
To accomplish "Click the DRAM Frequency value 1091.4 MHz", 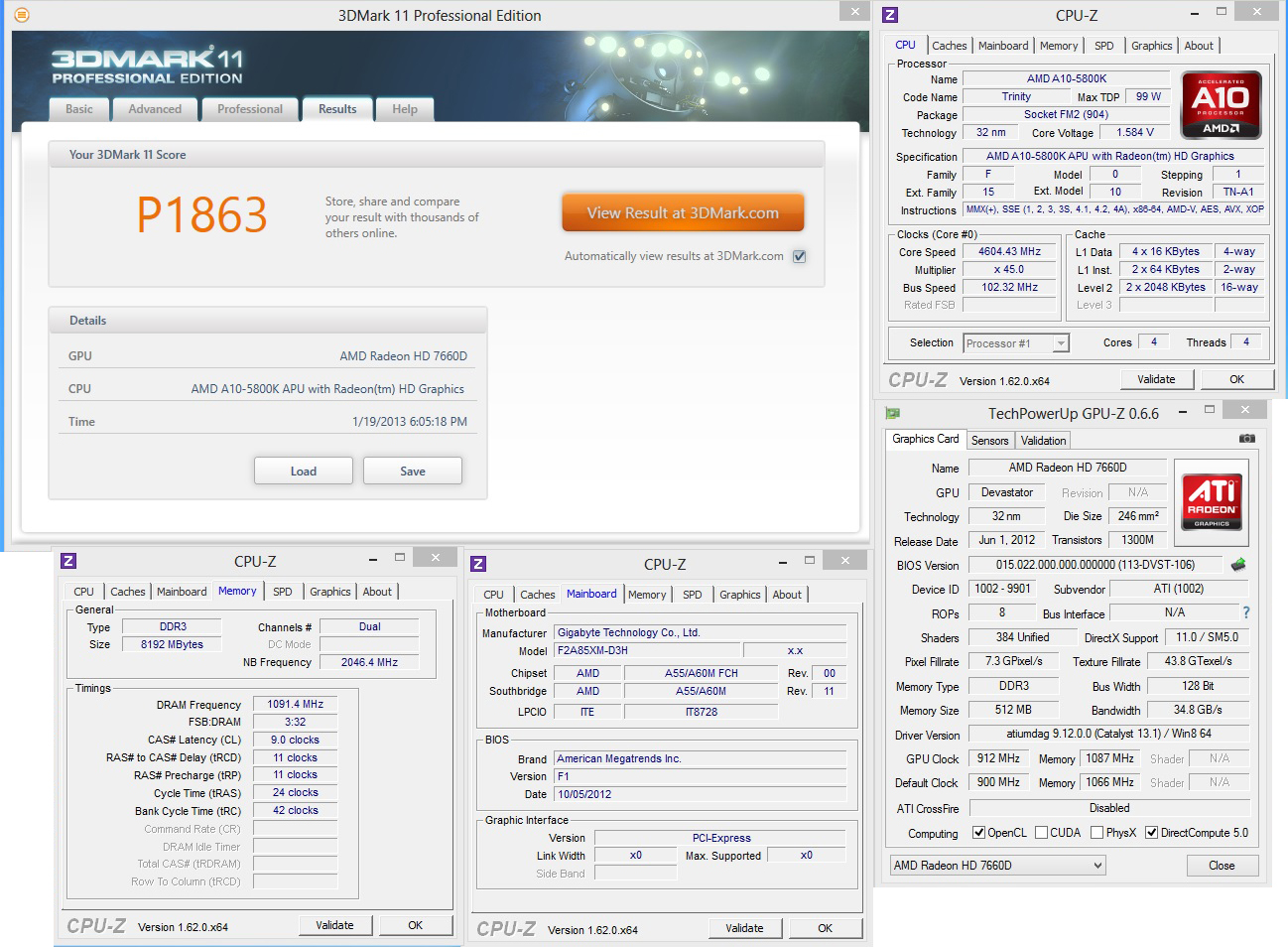I will [x=296, y=704].
